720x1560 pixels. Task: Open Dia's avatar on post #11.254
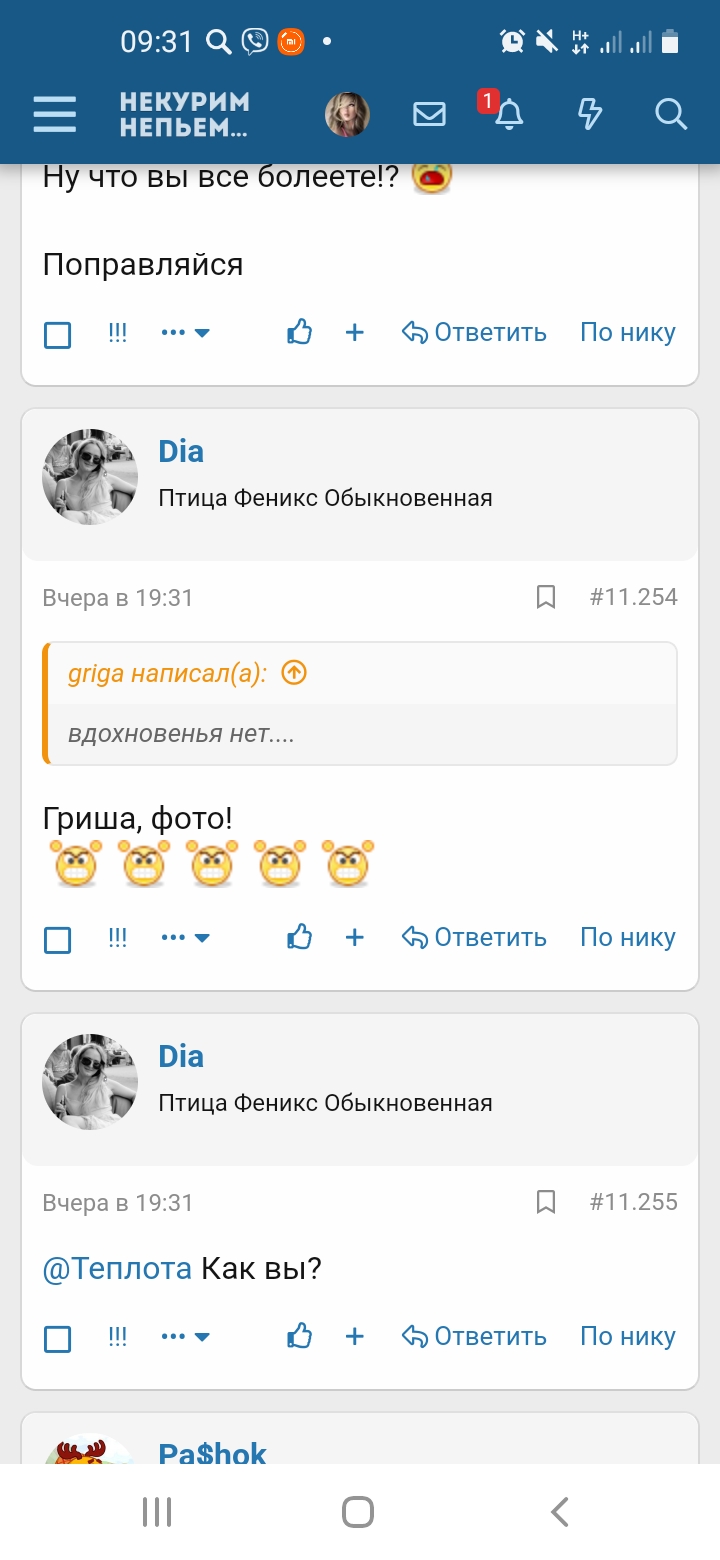90,477
